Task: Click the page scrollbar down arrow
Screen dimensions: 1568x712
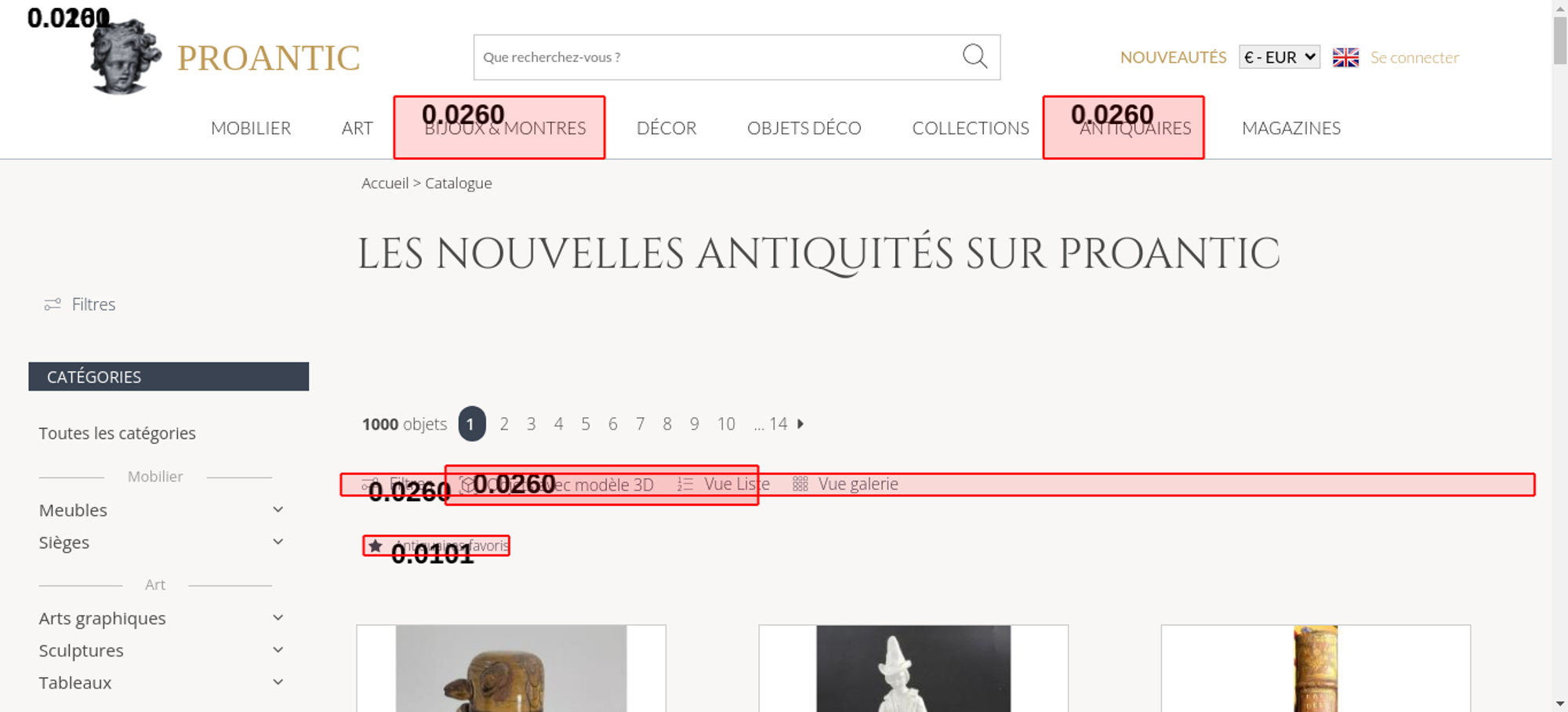Action: (x=1559, y=703)
